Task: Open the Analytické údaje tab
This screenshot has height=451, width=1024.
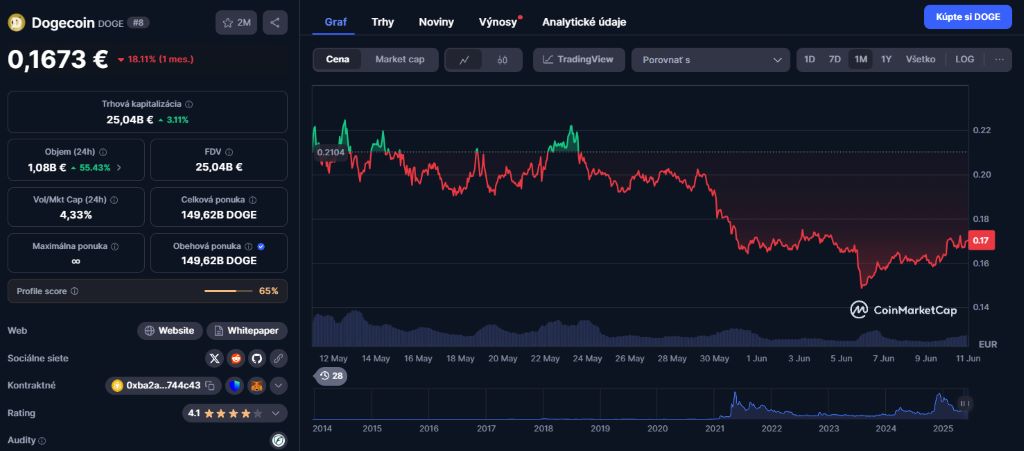Action: point(584,21)
